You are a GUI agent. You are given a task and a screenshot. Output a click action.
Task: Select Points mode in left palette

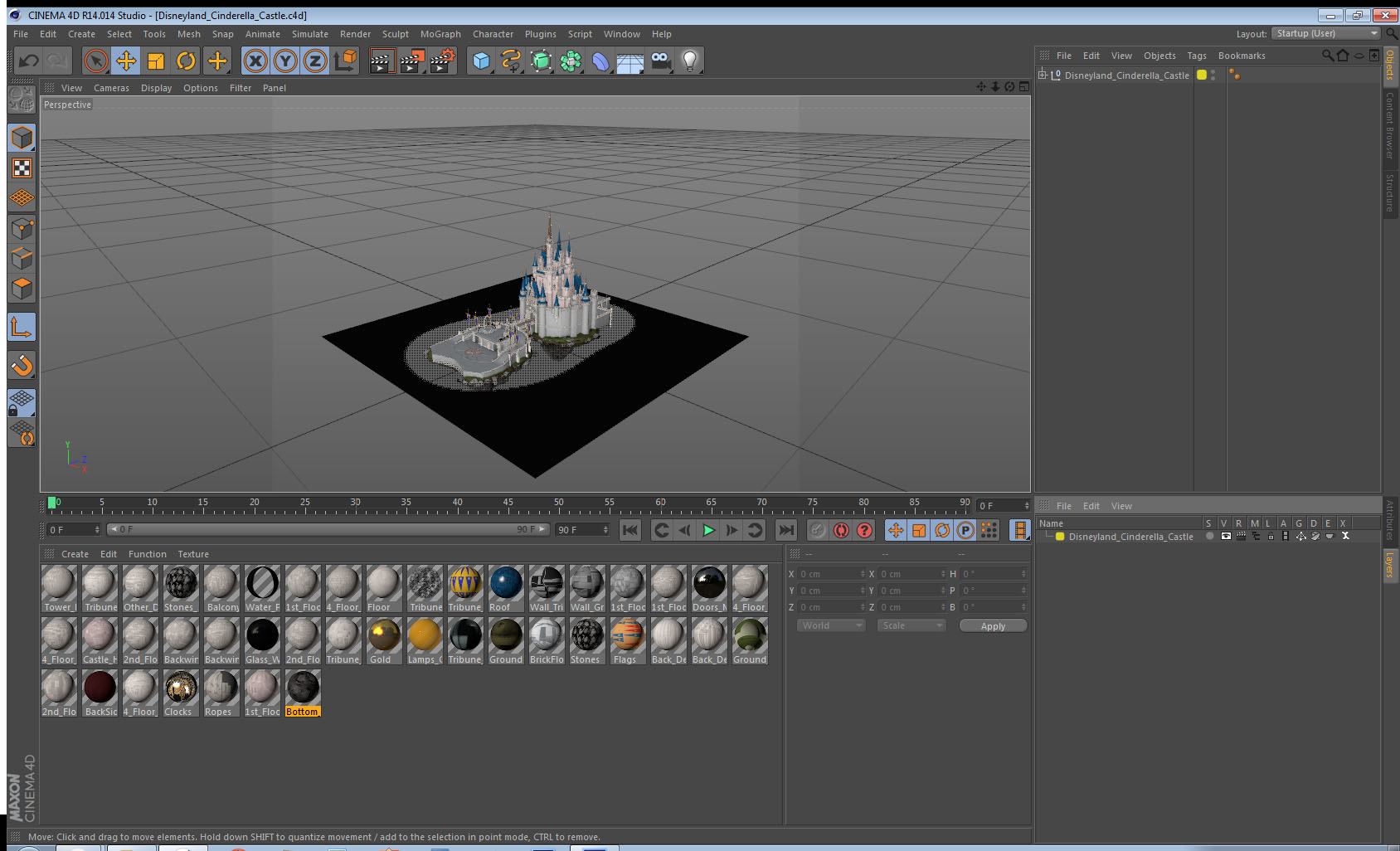point(22,229)
